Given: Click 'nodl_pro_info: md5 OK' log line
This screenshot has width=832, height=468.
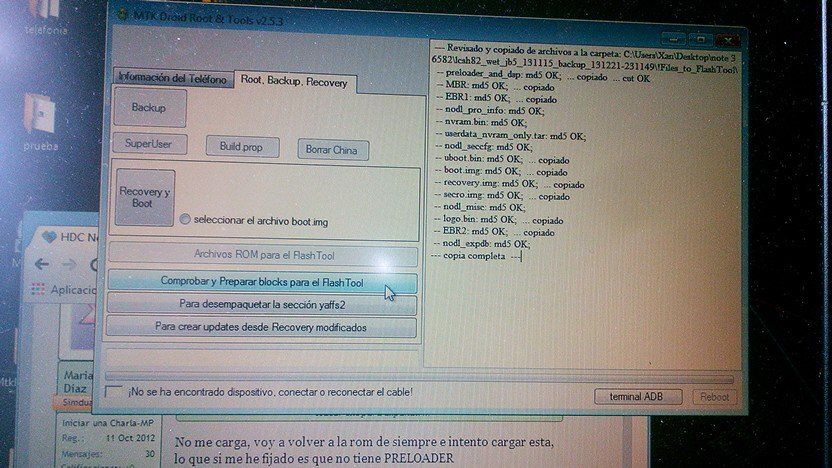Looking at the screenshot, I should (489, 111).
